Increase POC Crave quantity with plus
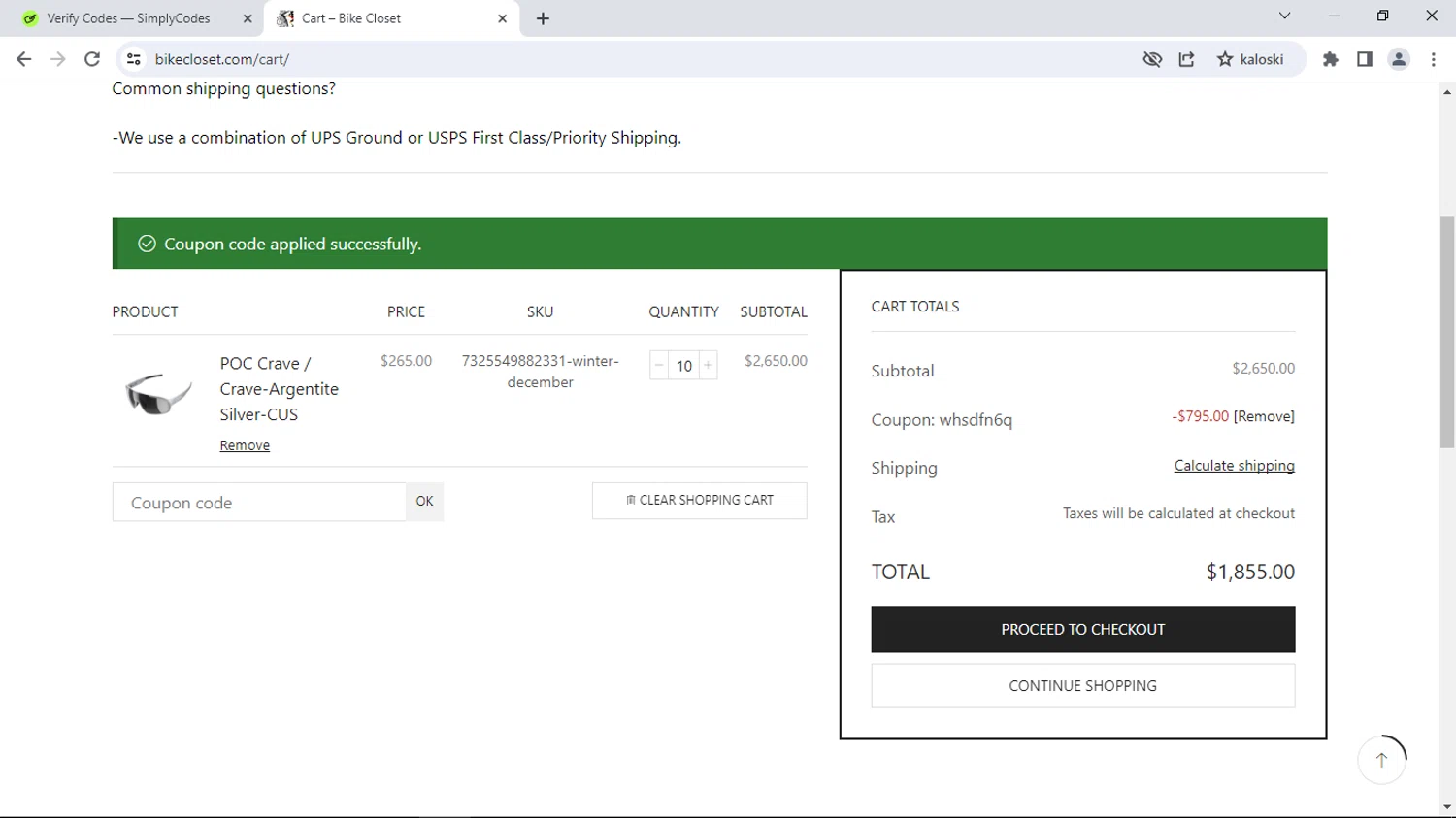The height and width of the screenshot is (818, 1456). 709,365
